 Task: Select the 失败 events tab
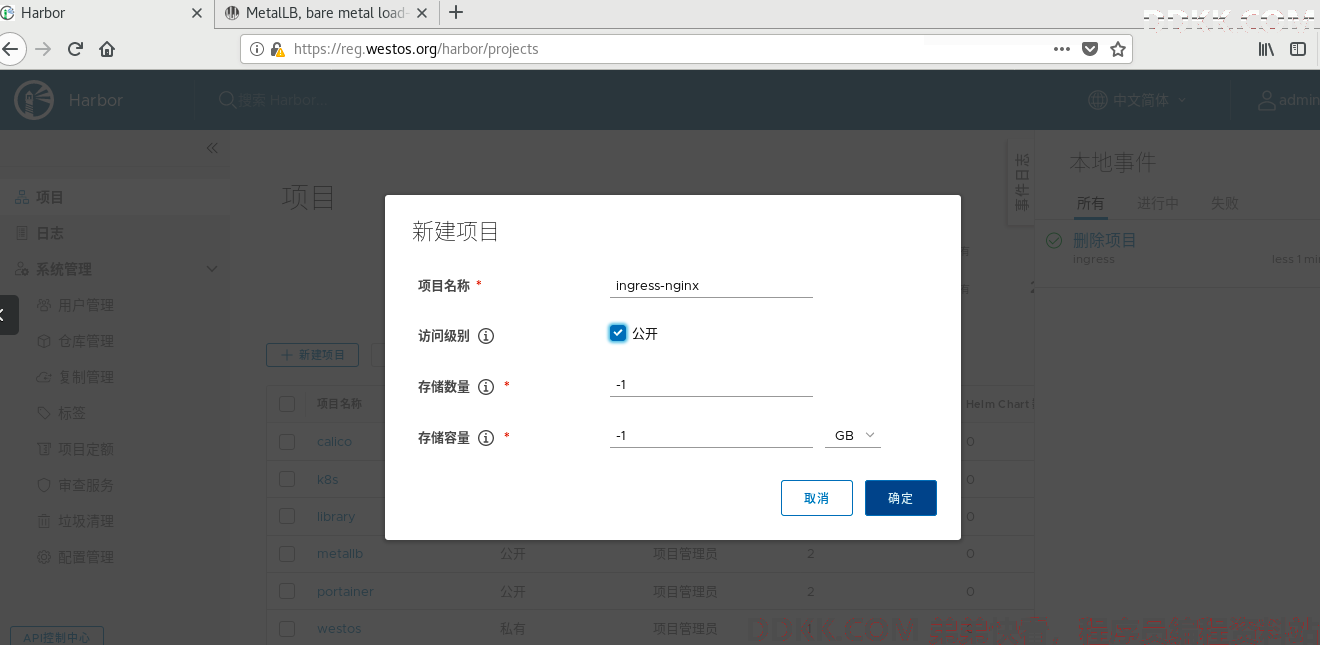(x=1225, y=203)
